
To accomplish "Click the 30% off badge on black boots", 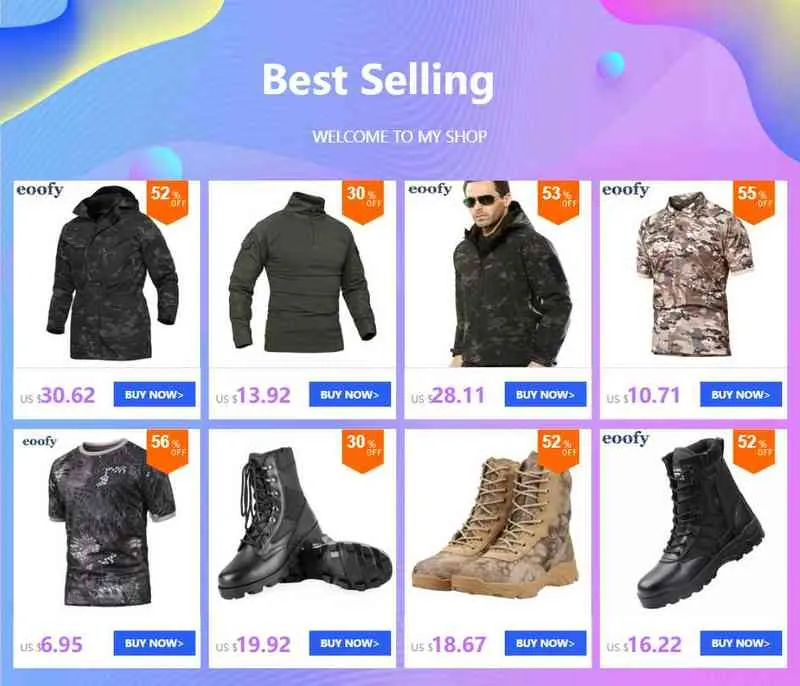I will (363, 450).
